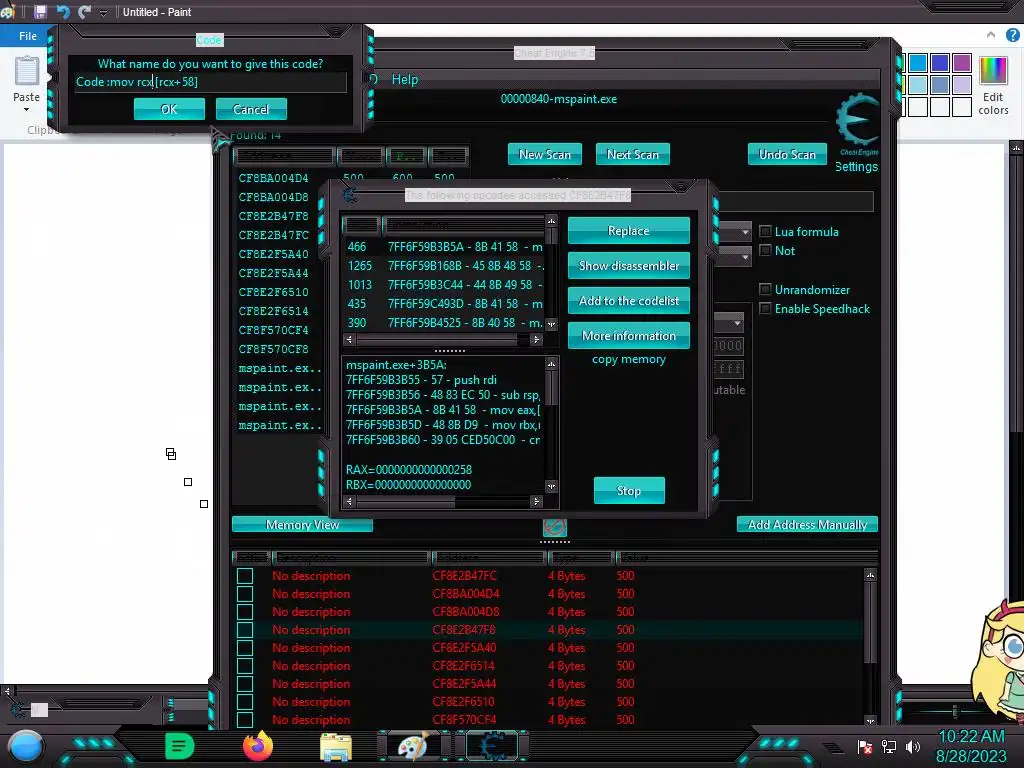Select found address CF8BA004D4
The width and height of the screenshot is (1024, 768).
(x=274, y=178)
